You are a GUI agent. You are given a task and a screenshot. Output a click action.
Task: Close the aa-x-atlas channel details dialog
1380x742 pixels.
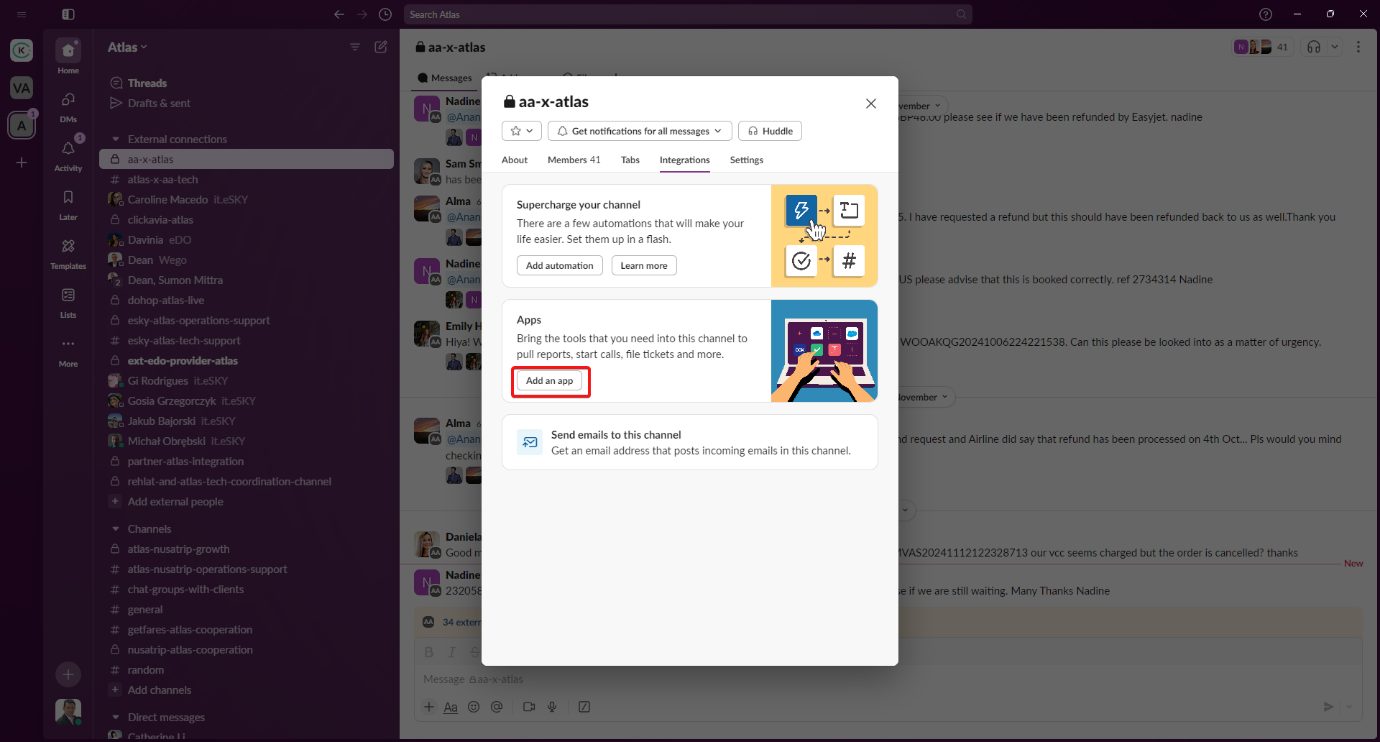pyautogui.click(x=870, y=103)
